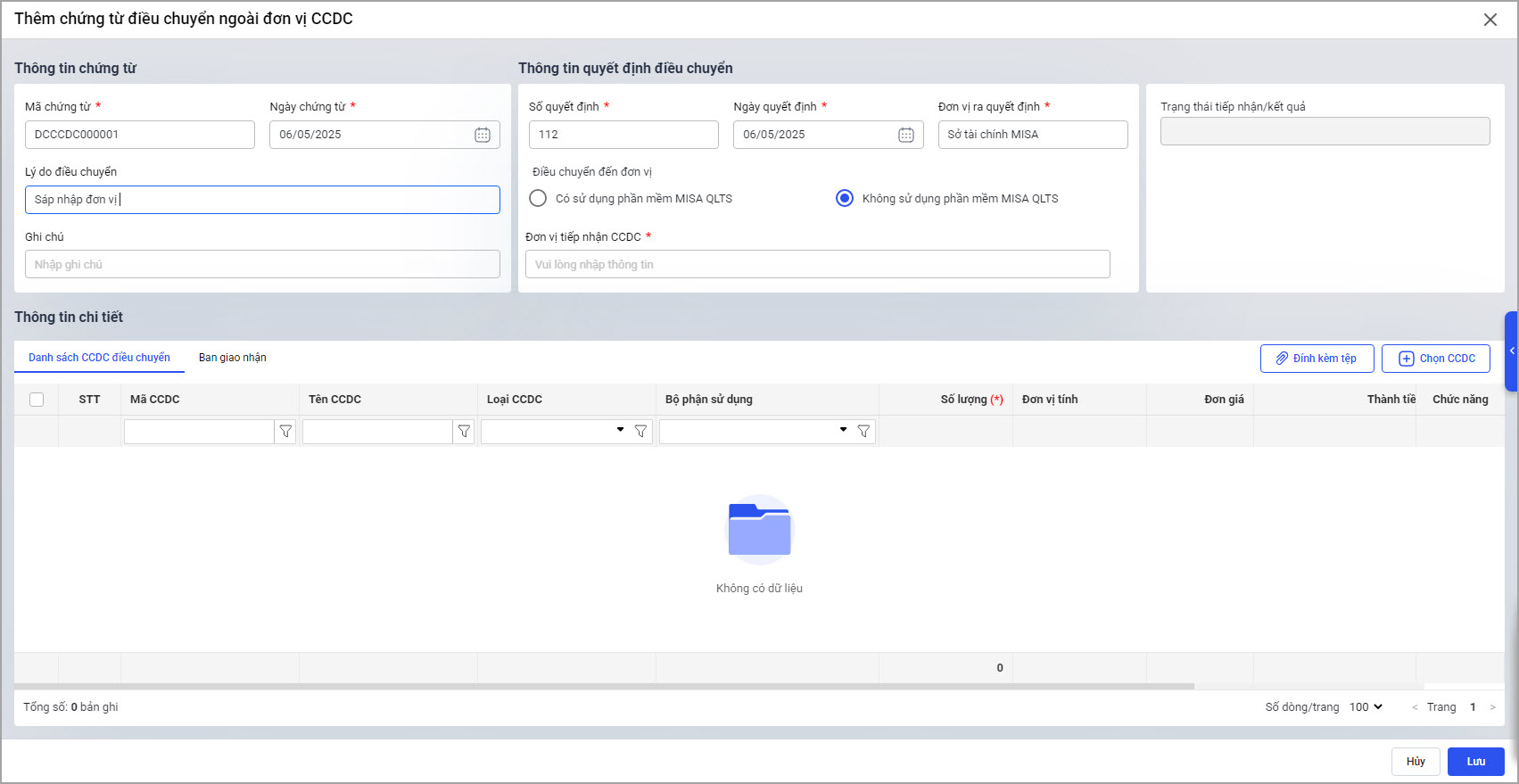
Task: Click next page arrow in pagination
Action: pyautogui.click(x=1492, y=707)
